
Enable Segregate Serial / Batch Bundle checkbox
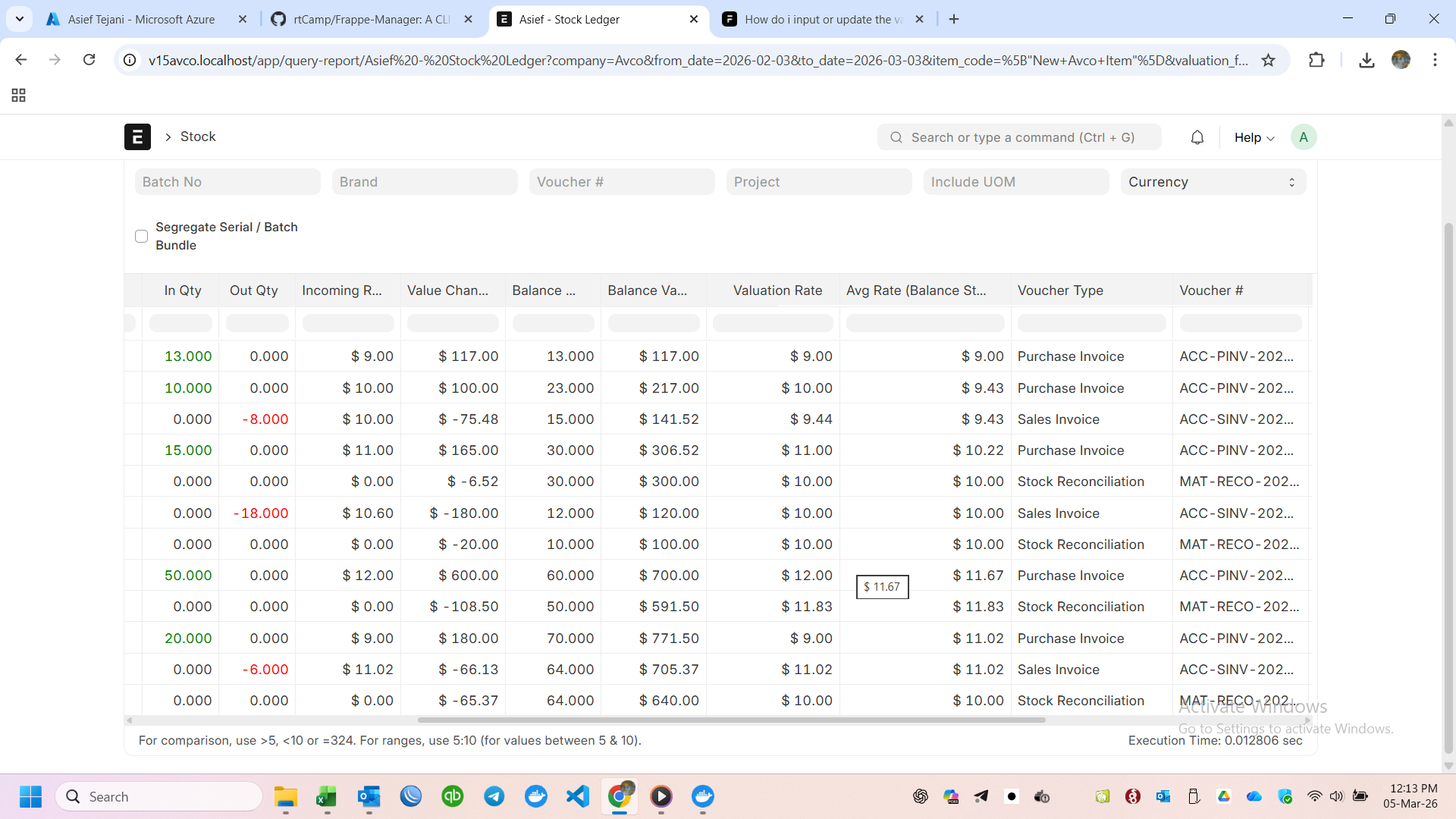pyautogui.click(x=141, y=236)
